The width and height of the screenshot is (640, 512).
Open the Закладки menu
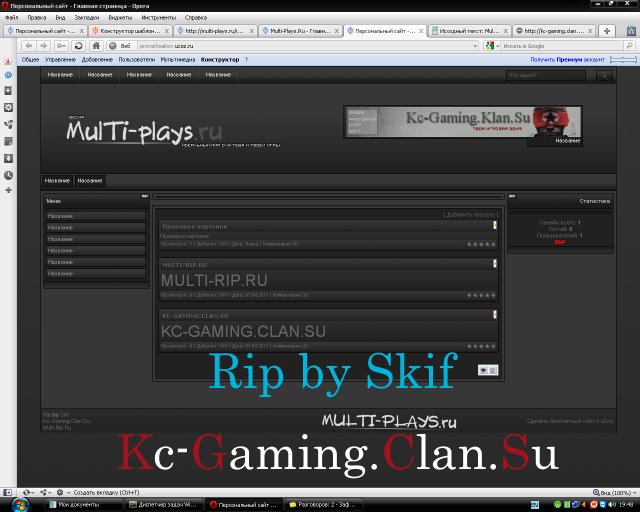(87, 18)
